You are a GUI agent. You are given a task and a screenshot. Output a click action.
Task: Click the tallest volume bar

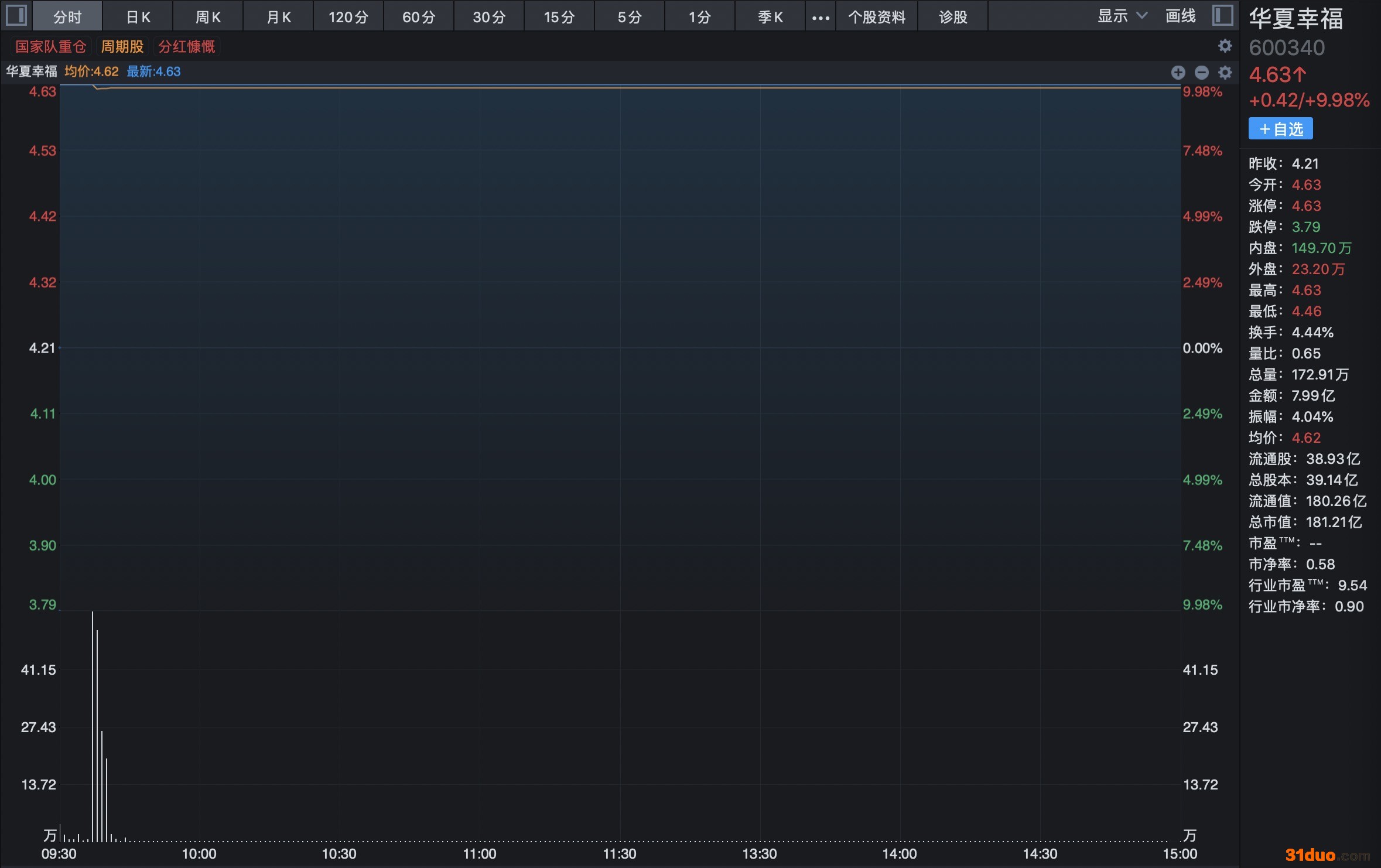[93, 726]
